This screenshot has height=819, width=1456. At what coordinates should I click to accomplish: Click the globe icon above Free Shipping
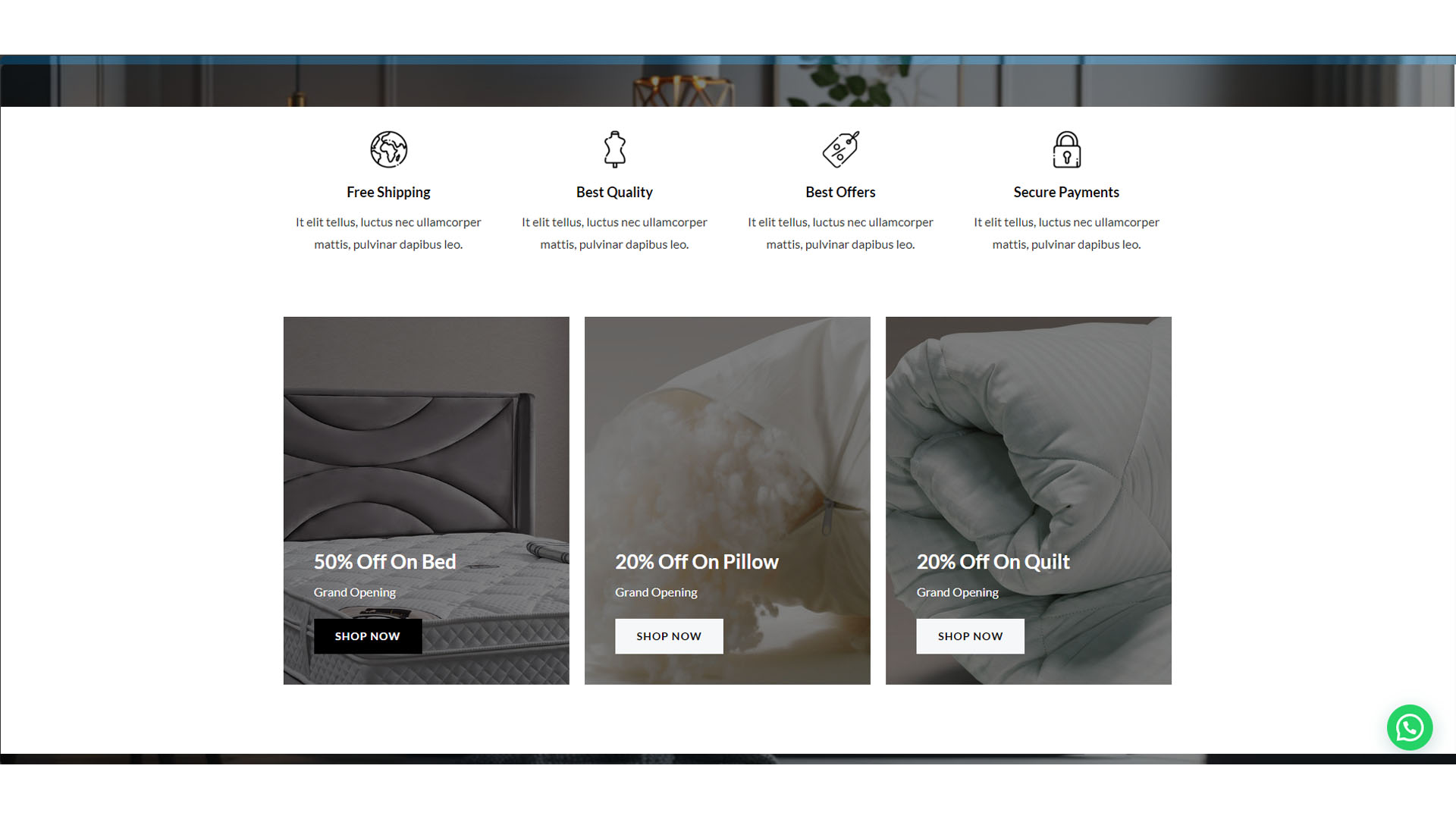[x=388, y=149]
